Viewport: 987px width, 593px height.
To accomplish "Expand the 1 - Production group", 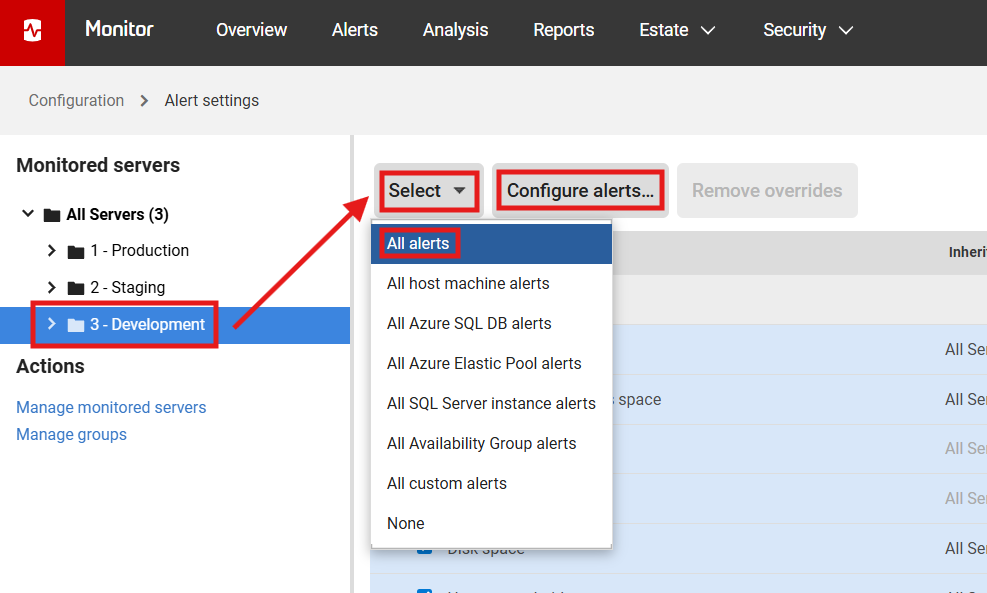I will (51, 250).
